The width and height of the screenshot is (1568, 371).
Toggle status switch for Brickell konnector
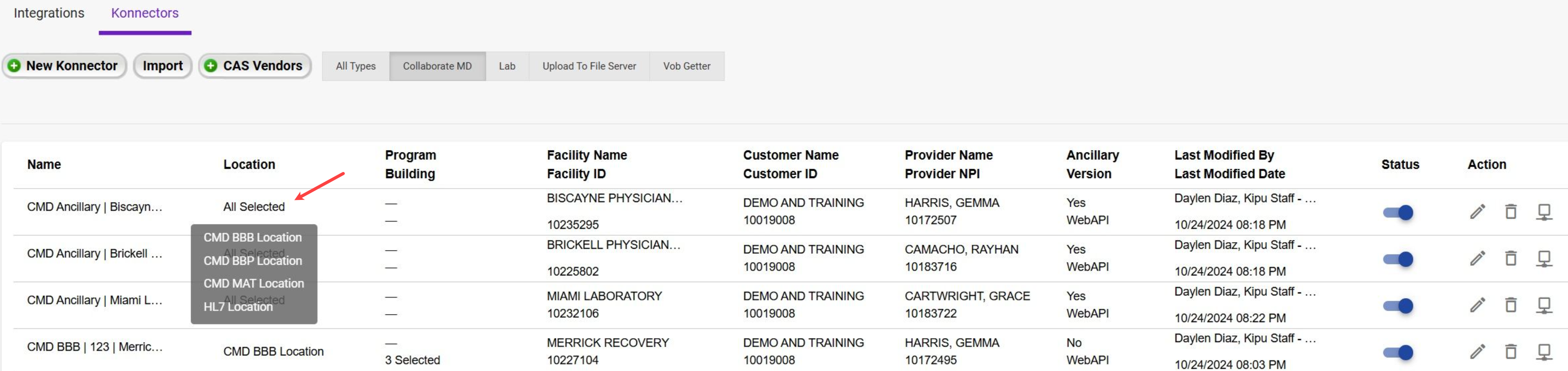1398,259
